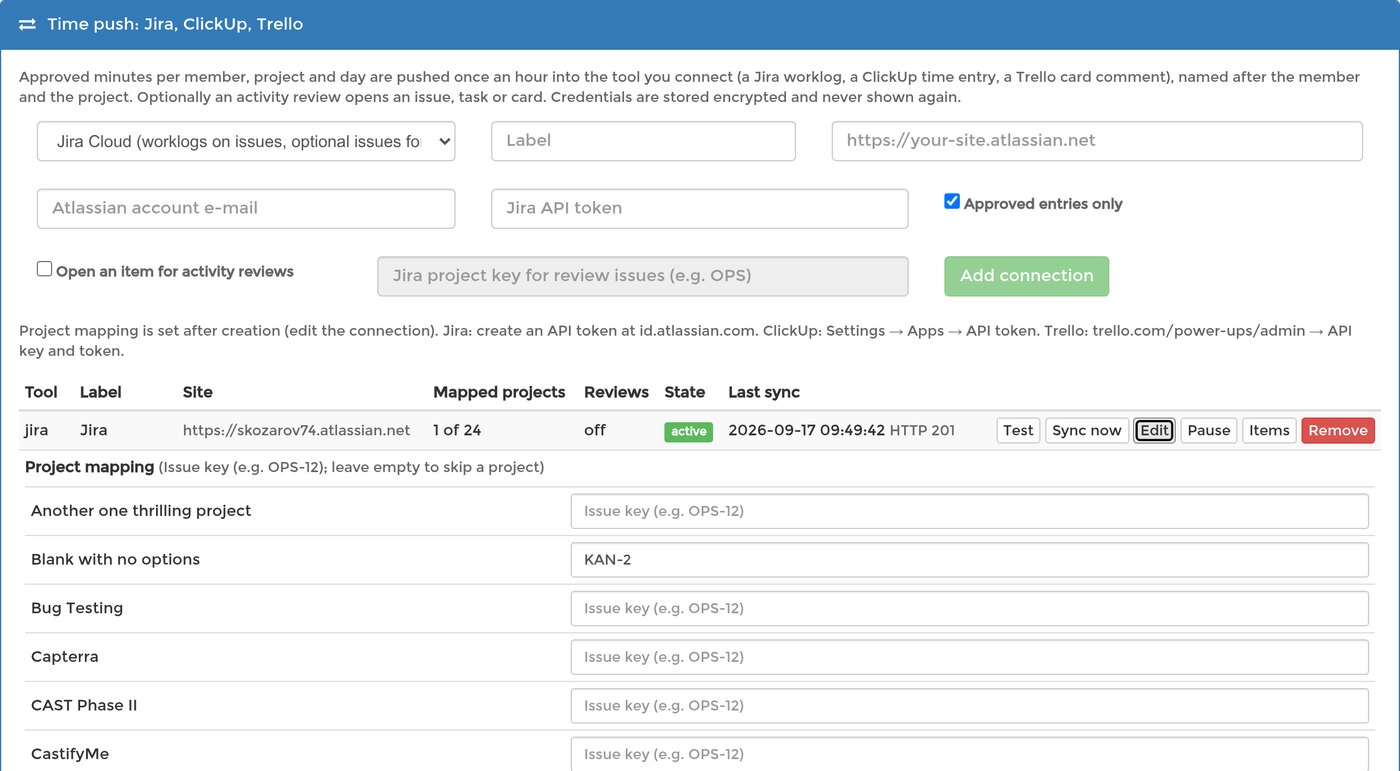
Task: Click the 'Last sync' column header
Action: click(764, 392)
